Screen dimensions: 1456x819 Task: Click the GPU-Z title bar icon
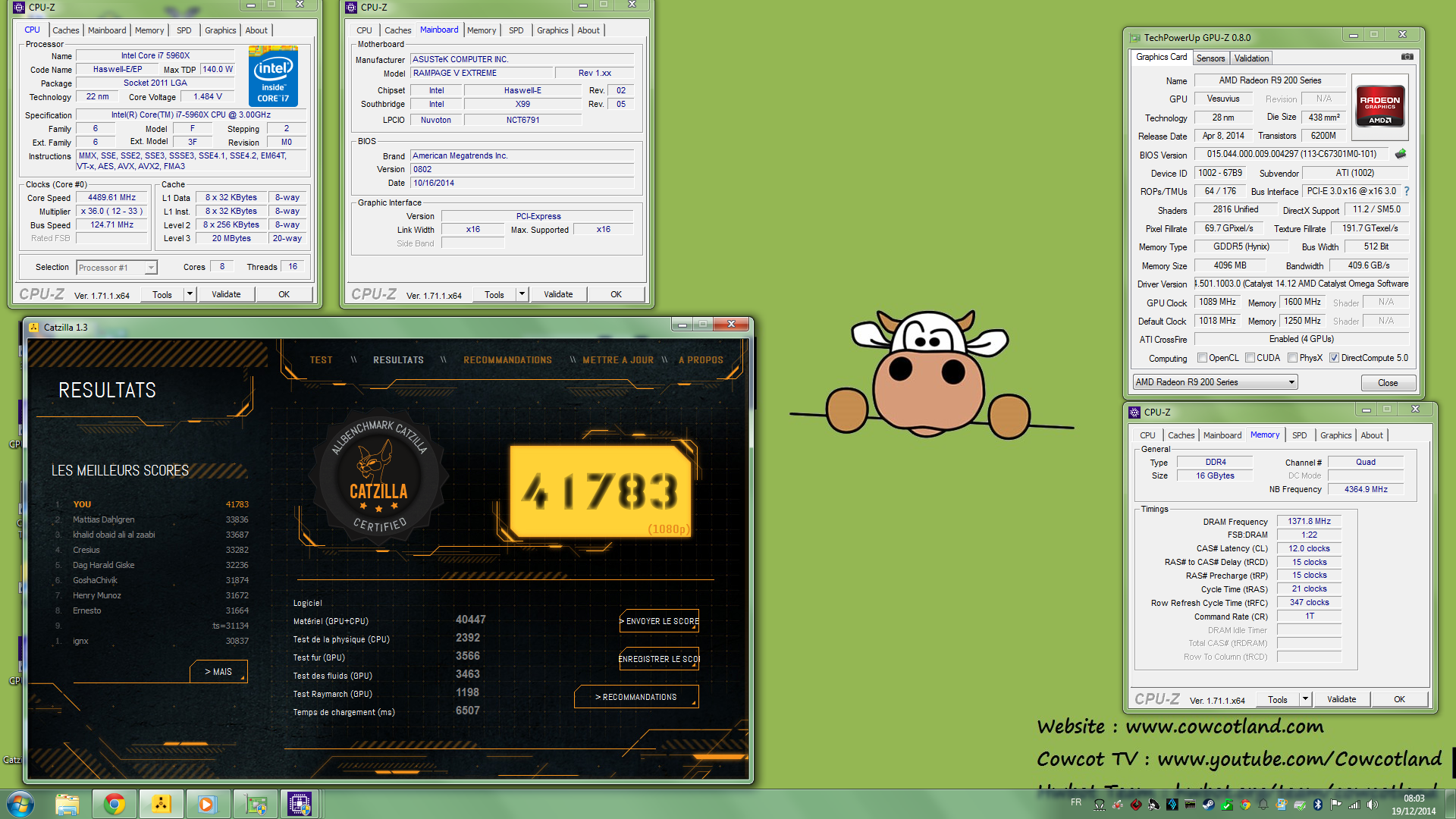(1135, 37)
